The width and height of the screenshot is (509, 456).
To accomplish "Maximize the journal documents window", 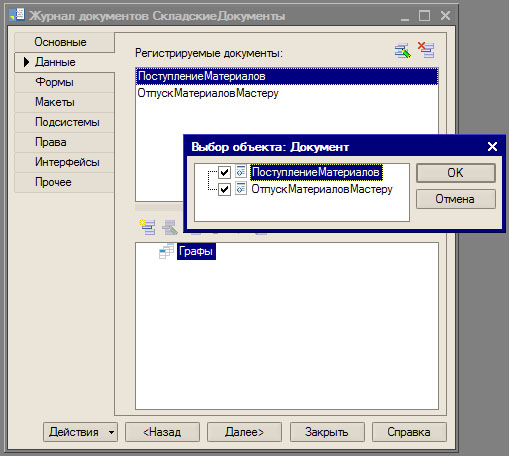I will pyautogui.click(x=424, y=16).
